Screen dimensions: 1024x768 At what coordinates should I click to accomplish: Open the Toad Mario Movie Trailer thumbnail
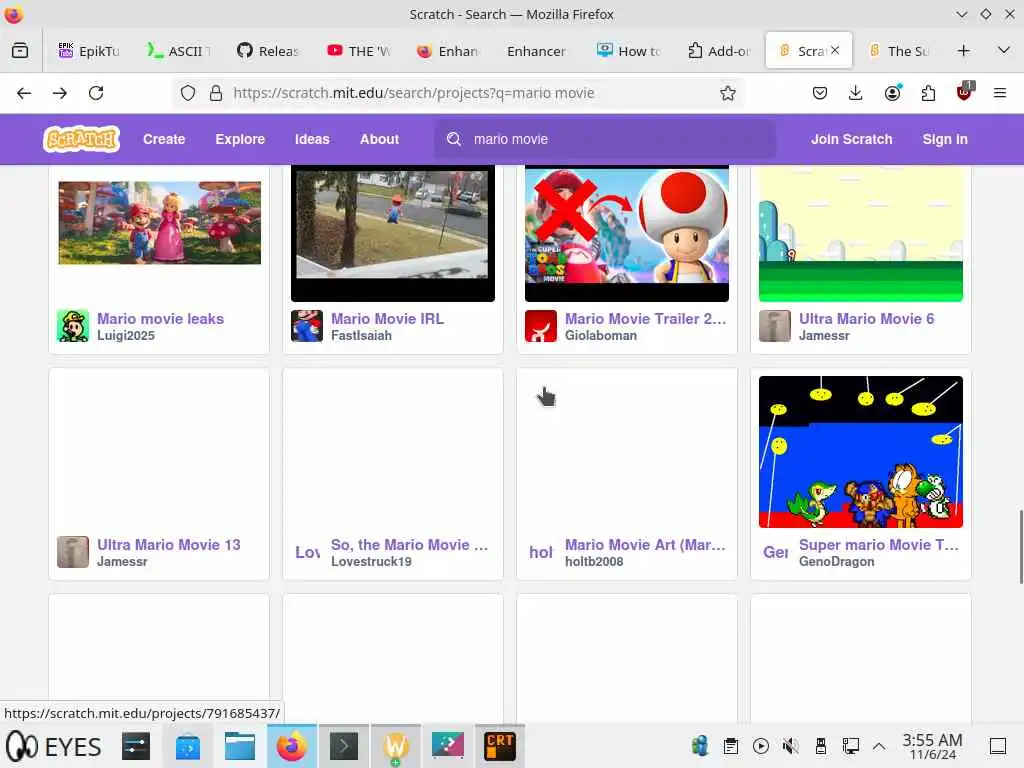(x=627, y=233)
